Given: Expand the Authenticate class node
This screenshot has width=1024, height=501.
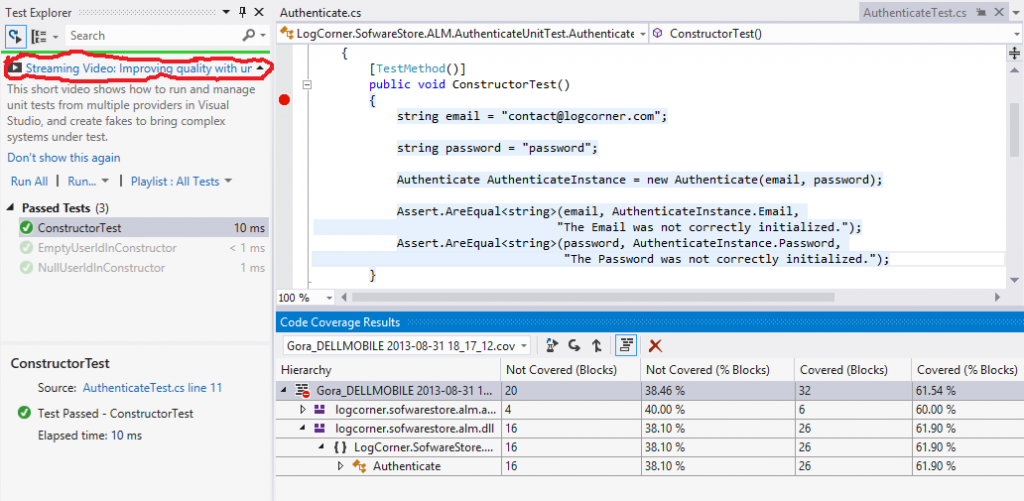Looking at the screenshot, I should [340, 466].
